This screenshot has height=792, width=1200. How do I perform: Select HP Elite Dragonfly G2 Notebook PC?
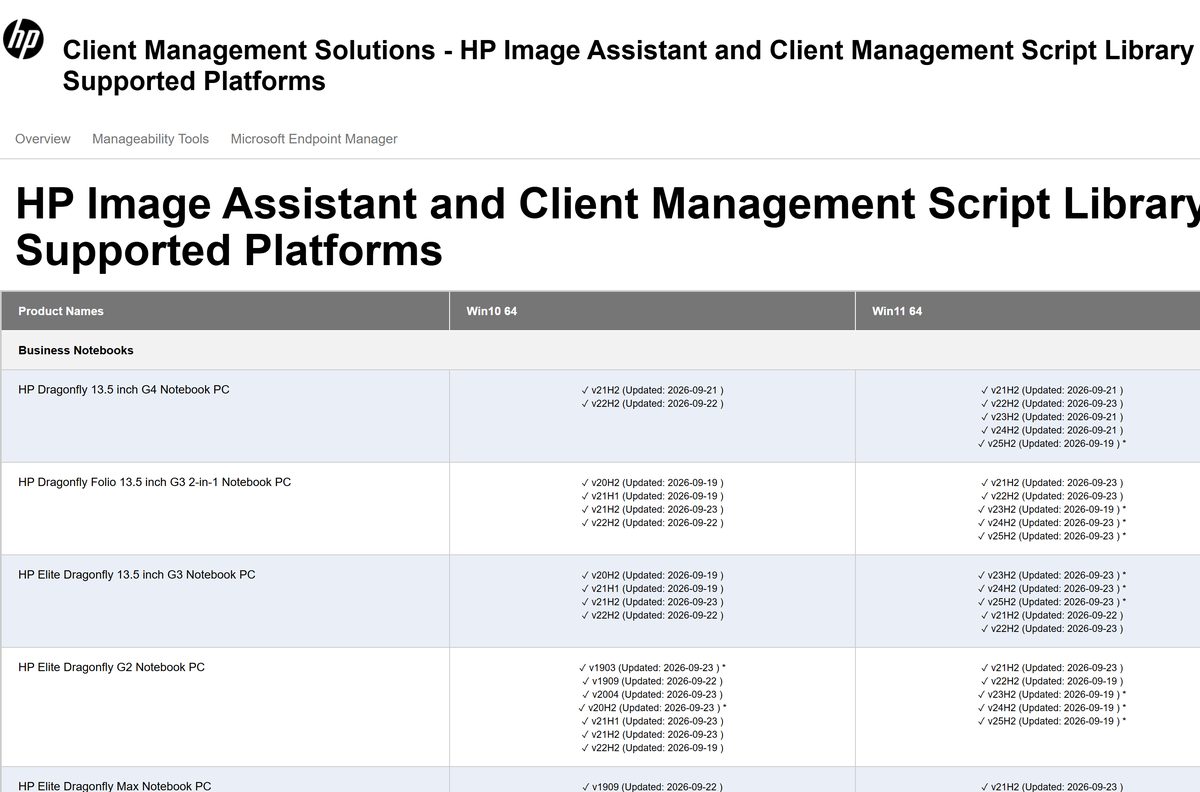point(111,667)
